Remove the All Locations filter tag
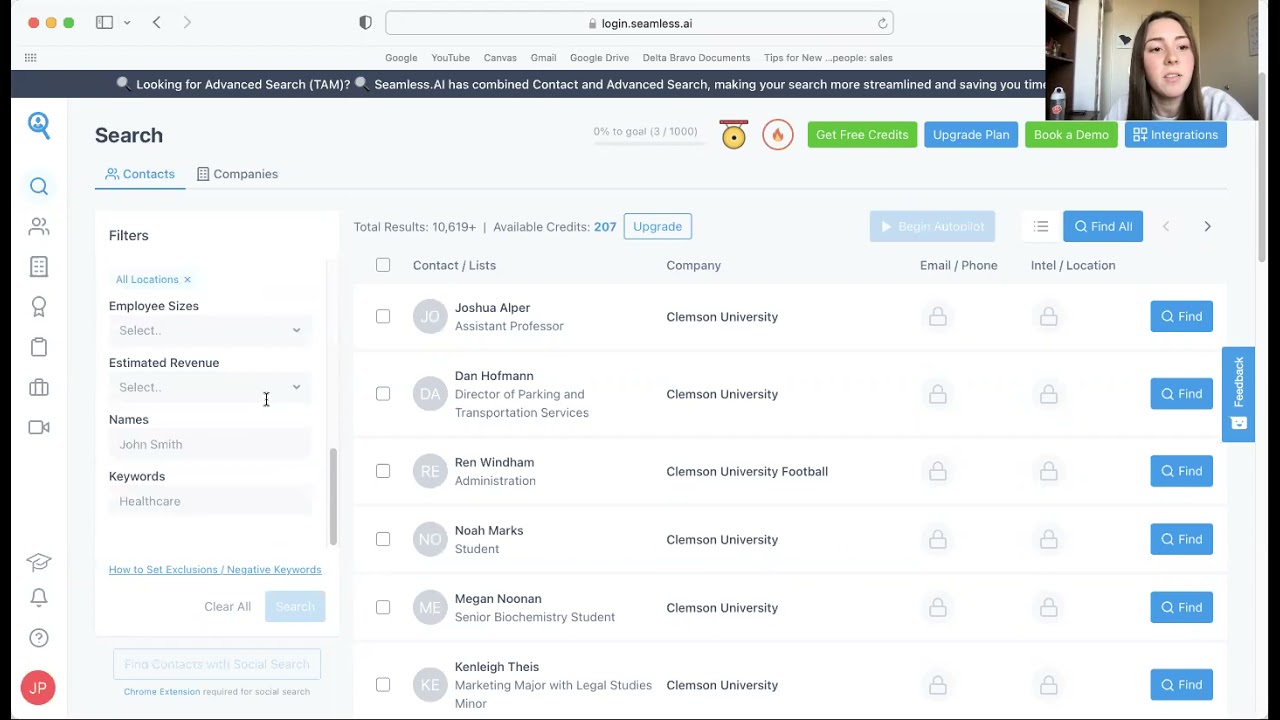Screen dimensions: 1280x720 (187, 280)
